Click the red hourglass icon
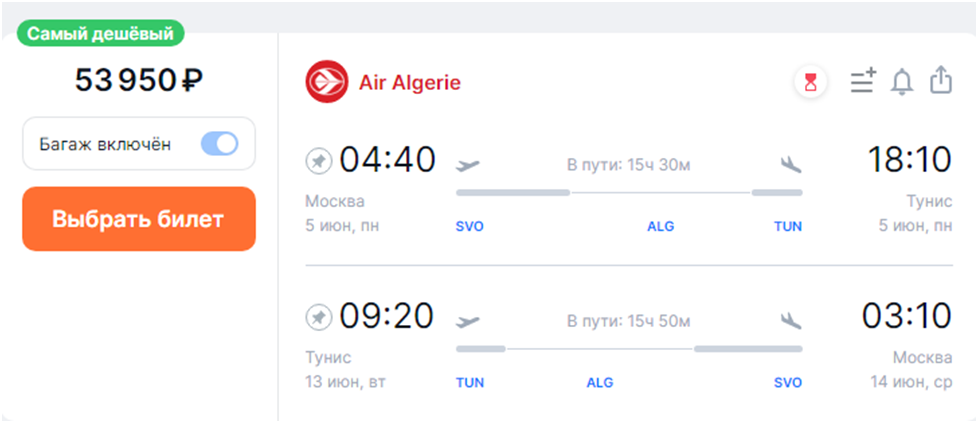The height and width of the screenshot is (423, 978). coord(811,83)
